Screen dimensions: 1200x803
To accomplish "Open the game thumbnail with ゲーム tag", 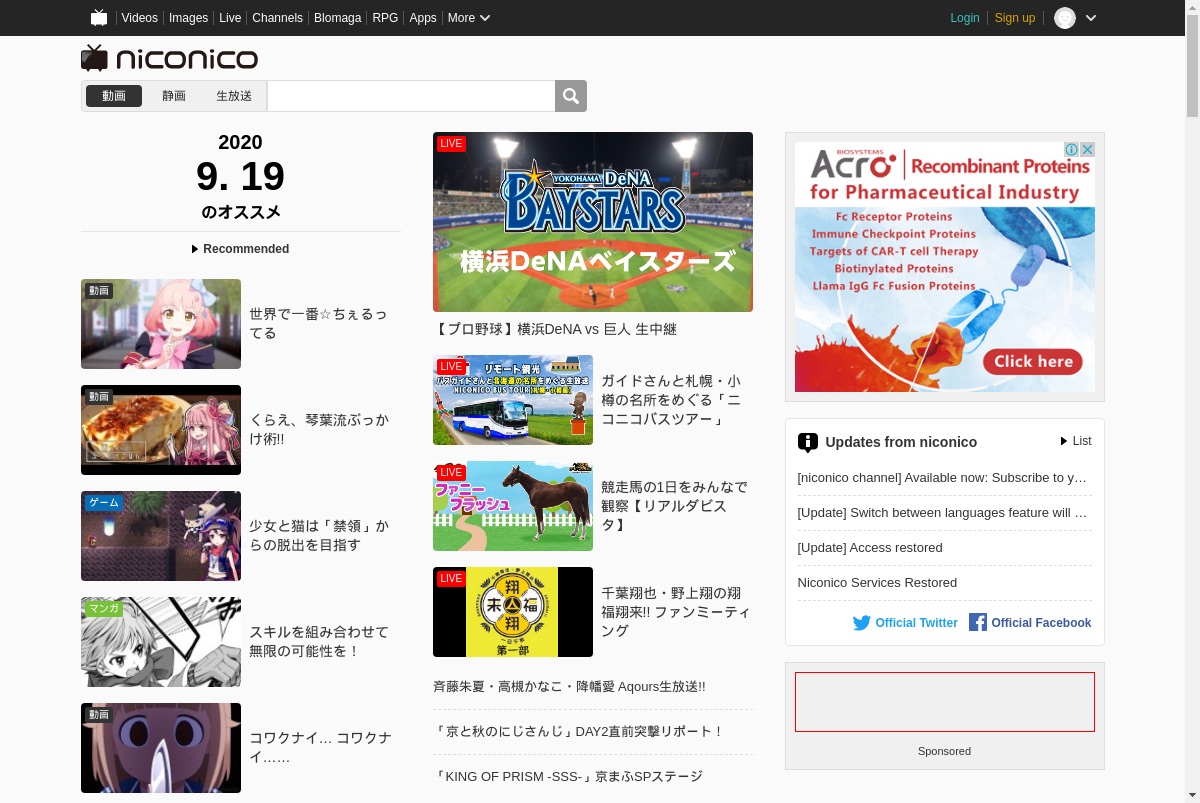I will point(161,536).
